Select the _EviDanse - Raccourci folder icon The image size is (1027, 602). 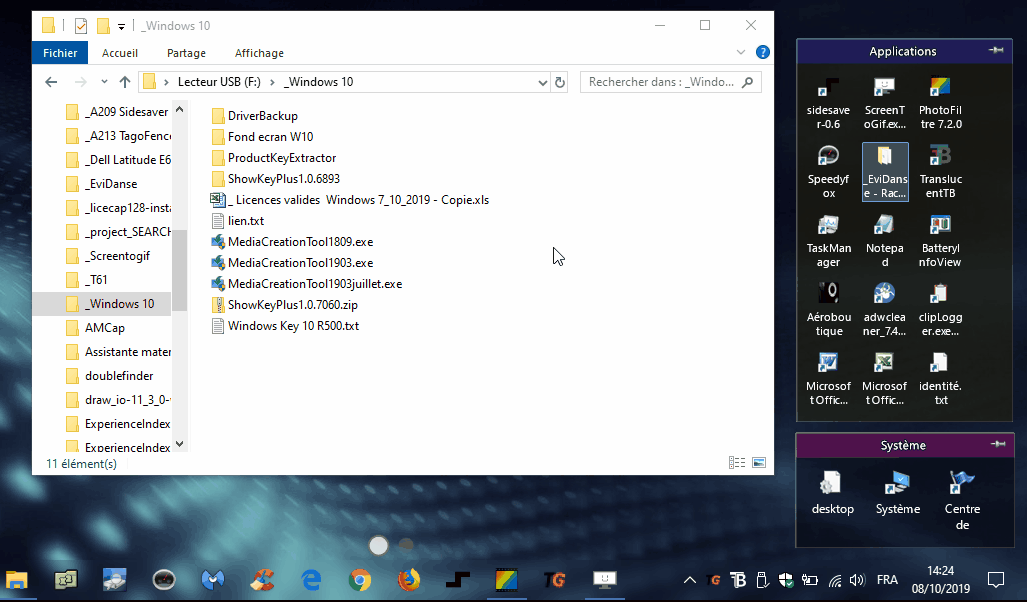pos(885,172)
